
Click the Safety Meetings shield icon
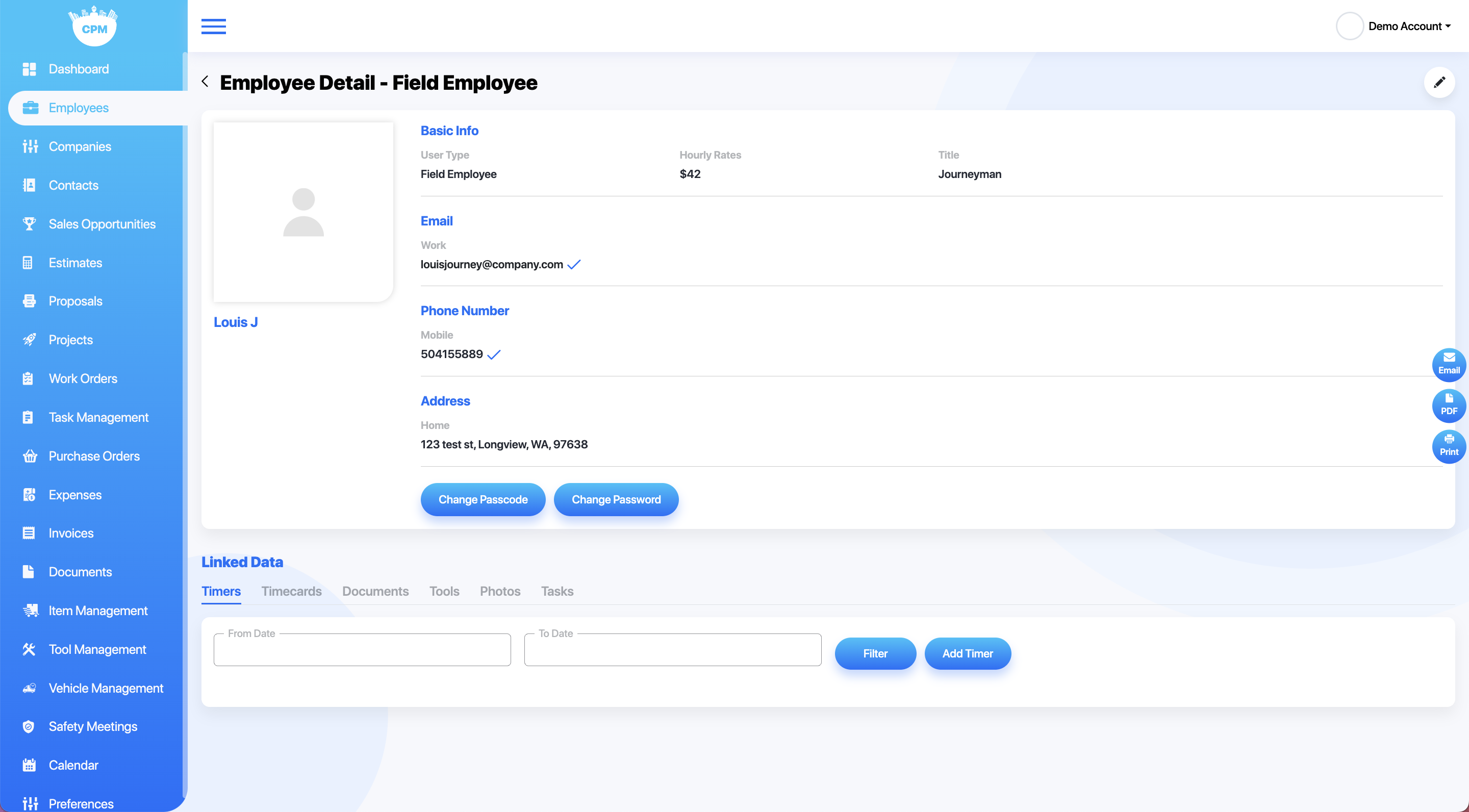pos(29,726)
